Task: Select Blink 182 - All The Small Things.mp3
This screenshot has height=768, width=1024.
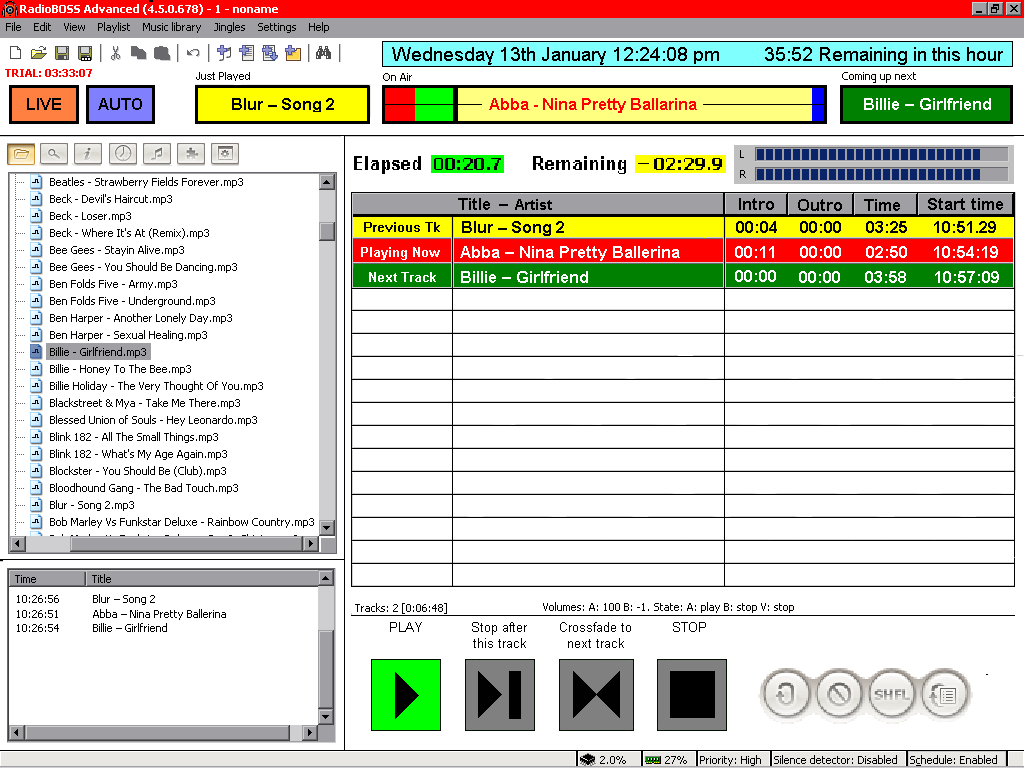Action: (x=134, y=437)
